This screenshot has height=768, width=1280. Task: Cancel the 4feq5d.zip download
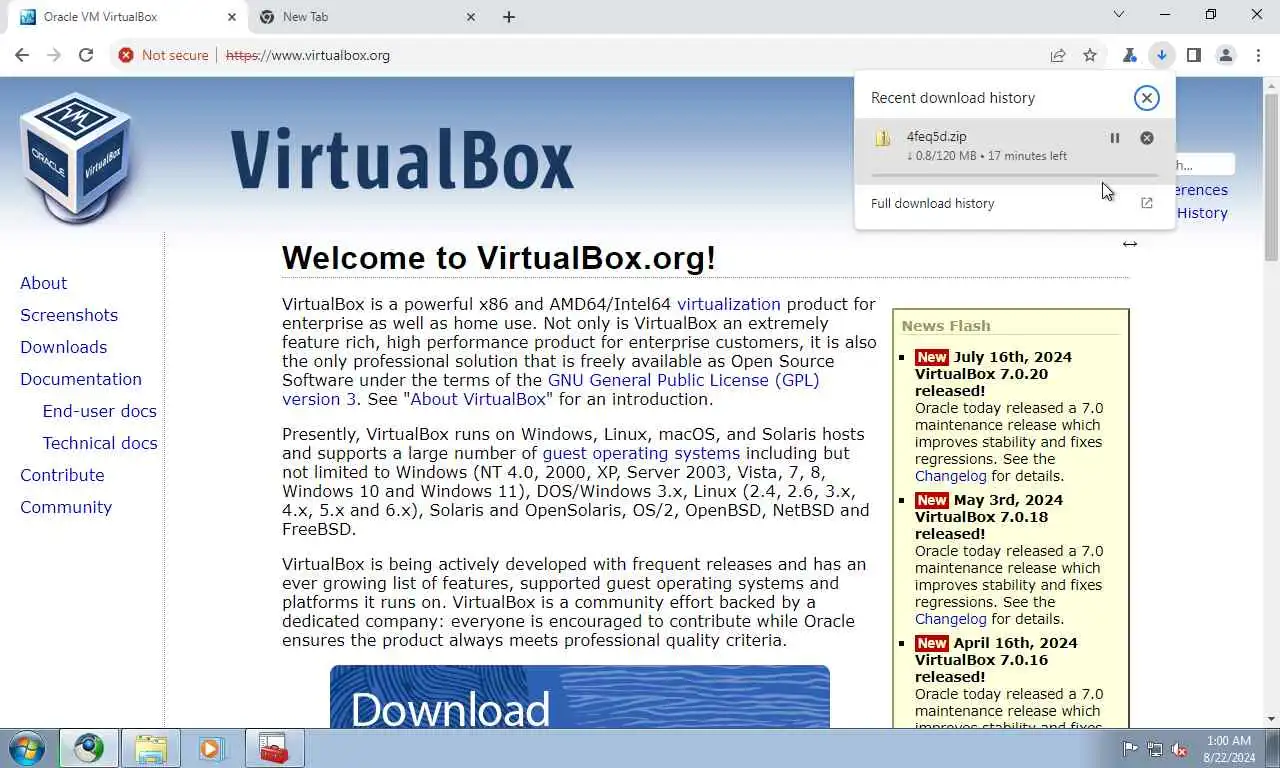coord(1147,138)
